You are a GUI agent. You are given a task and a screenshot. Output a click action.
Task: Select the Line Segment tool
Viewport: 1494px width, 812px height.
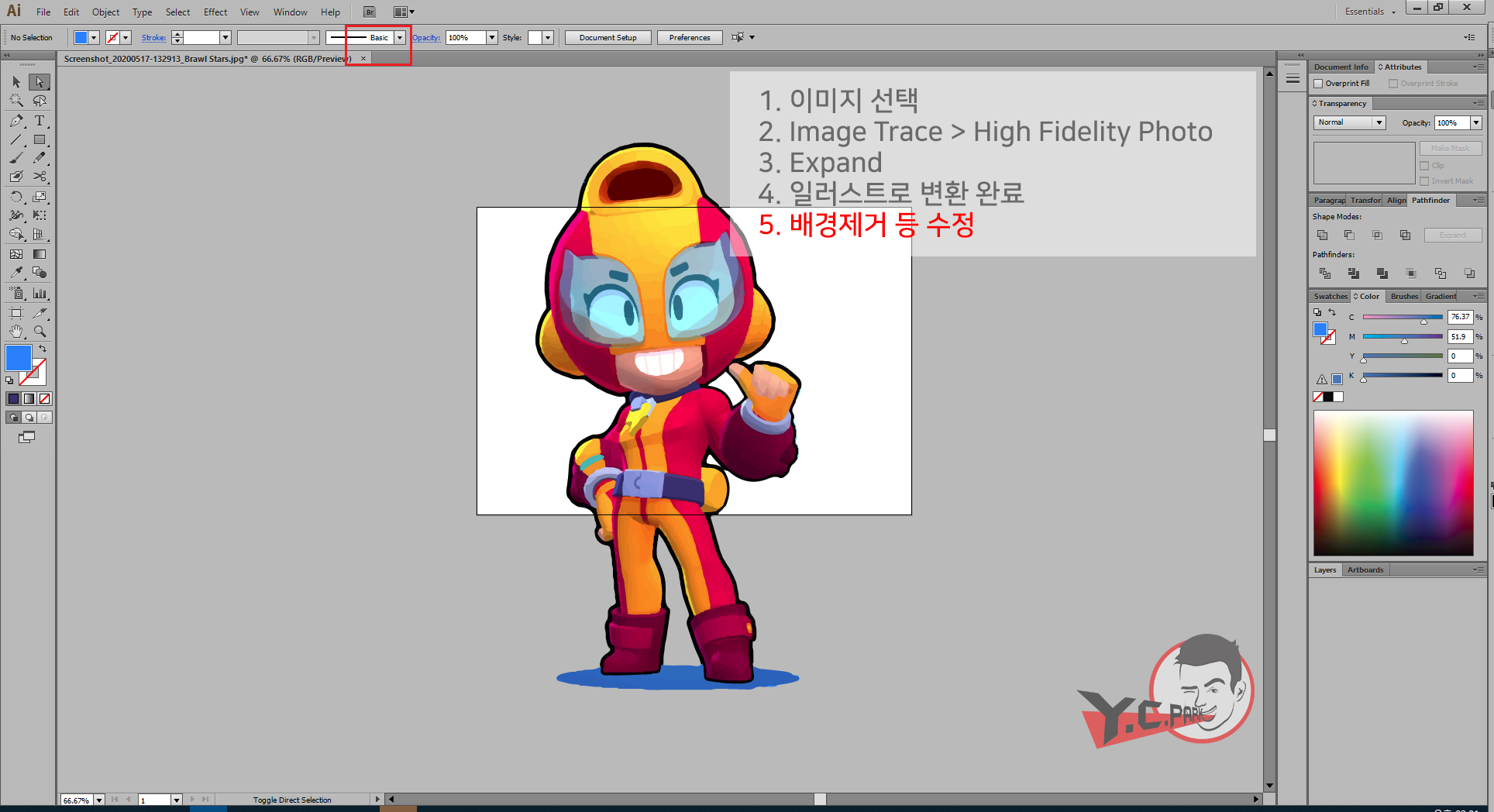(x=16, y=140)
